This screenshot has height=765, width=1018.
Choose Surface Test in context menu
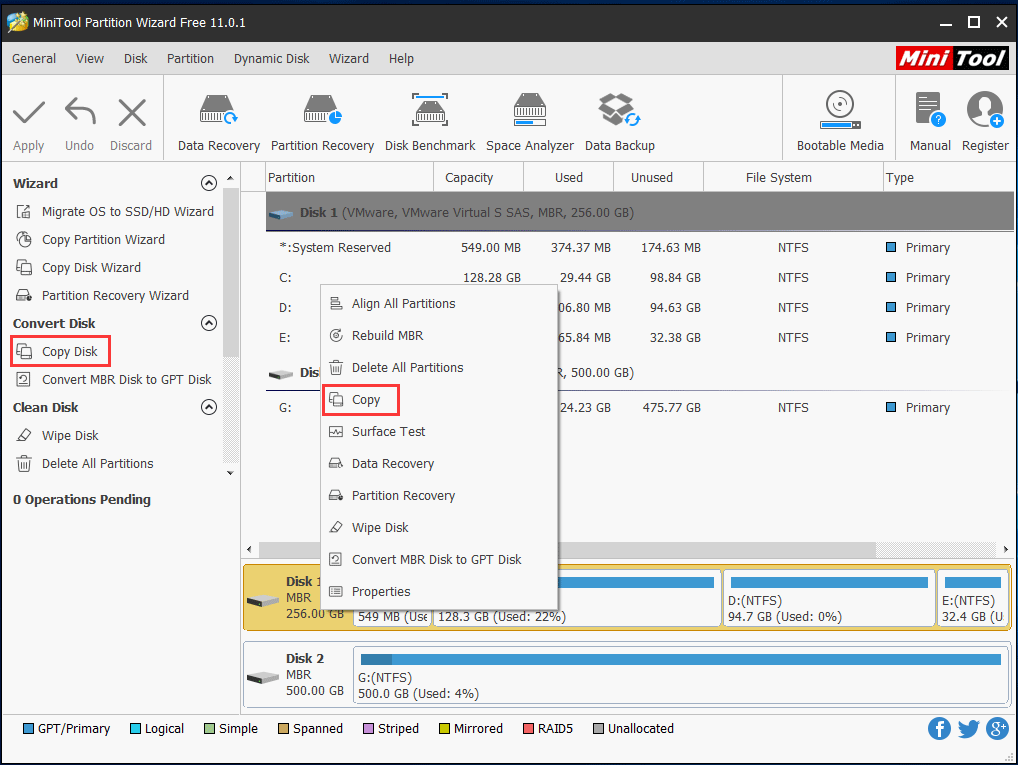pos(440,432)
